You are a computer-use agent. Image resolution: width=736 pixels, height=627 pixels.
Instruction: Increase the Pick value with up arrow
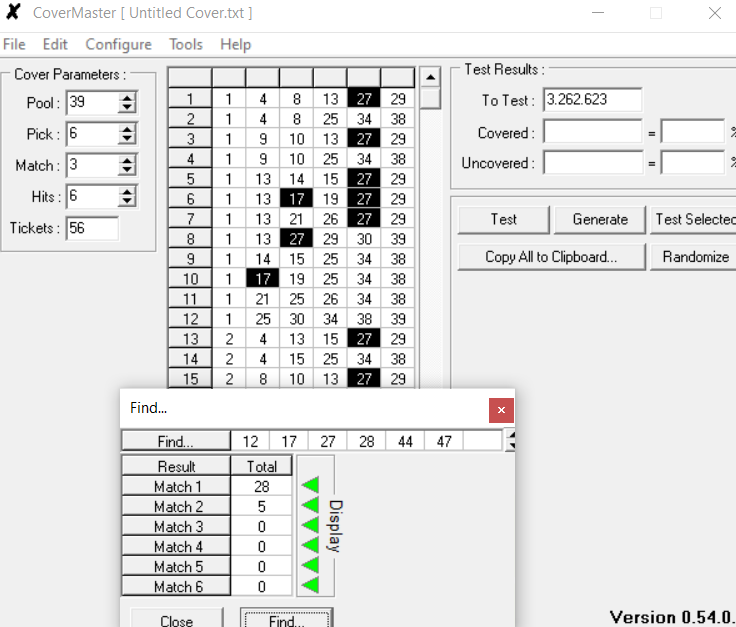coord(127,129)
